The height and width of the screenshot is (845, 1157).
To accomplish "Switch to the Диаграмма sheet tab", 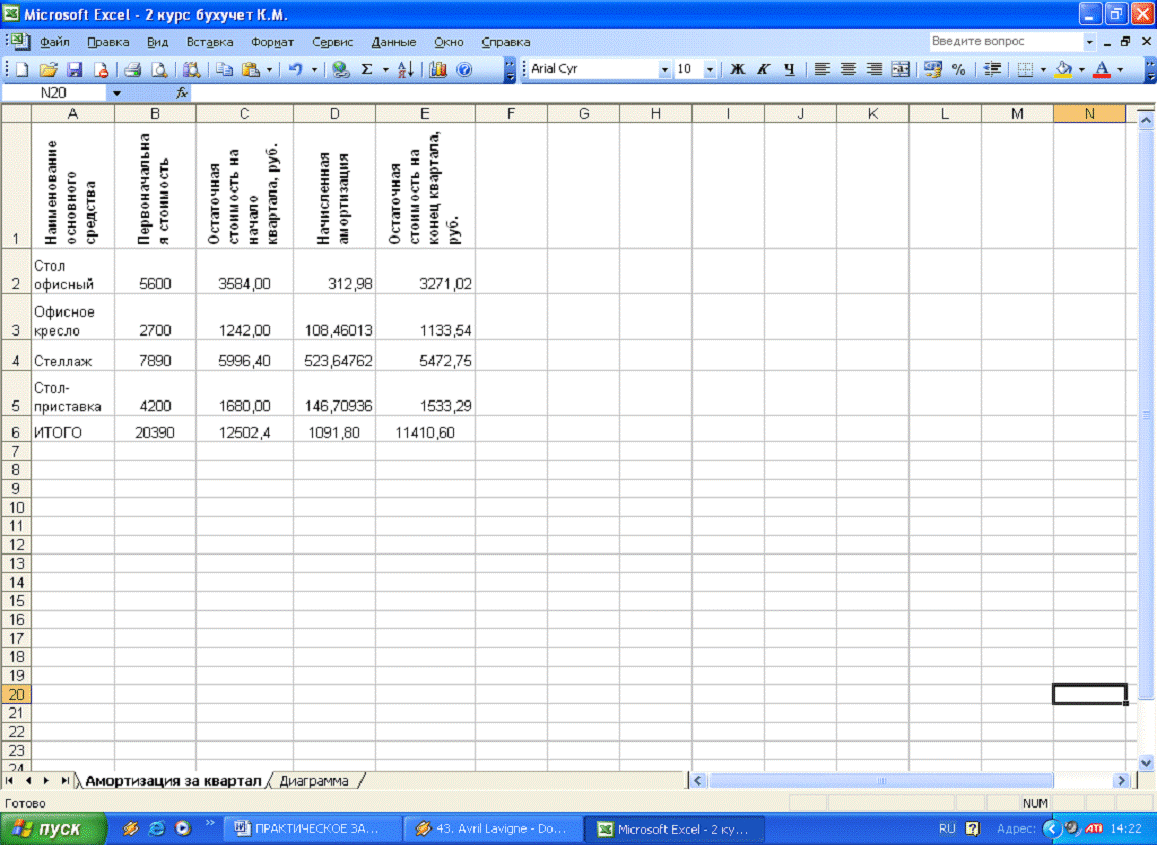I will pos(314,781).
